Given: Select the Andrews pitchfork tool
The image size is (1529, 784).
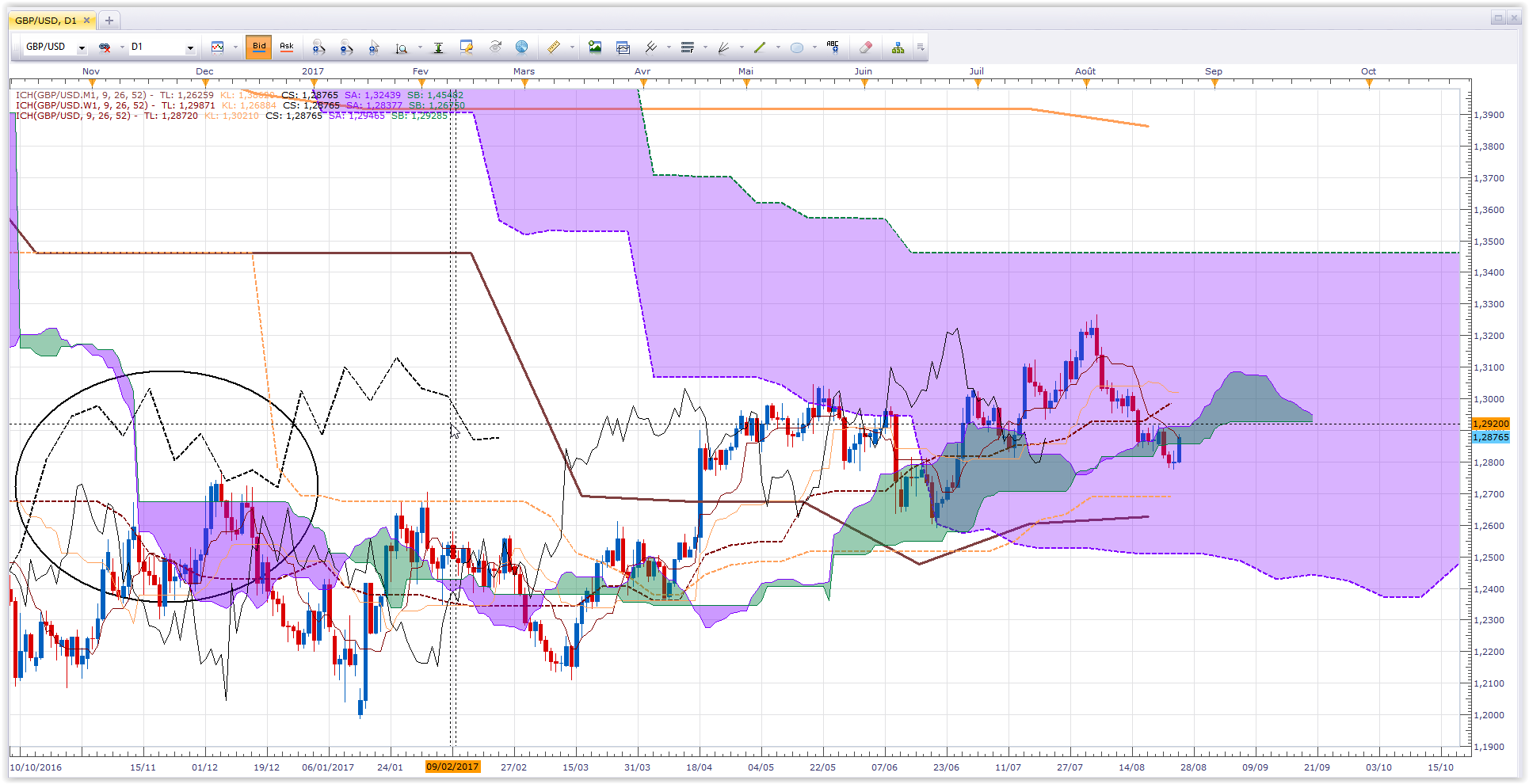Looking at the screenshot, I should [x=651, y=48].
